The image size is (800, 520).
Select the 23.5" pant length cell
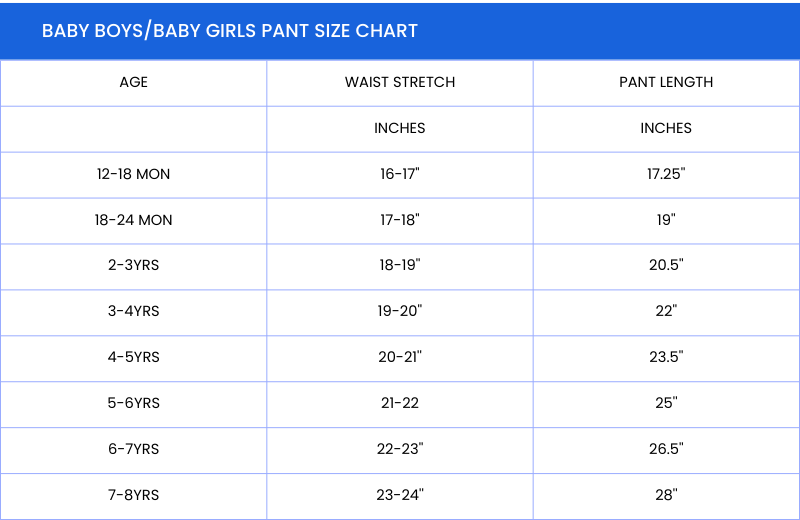[x=666, y=358]
